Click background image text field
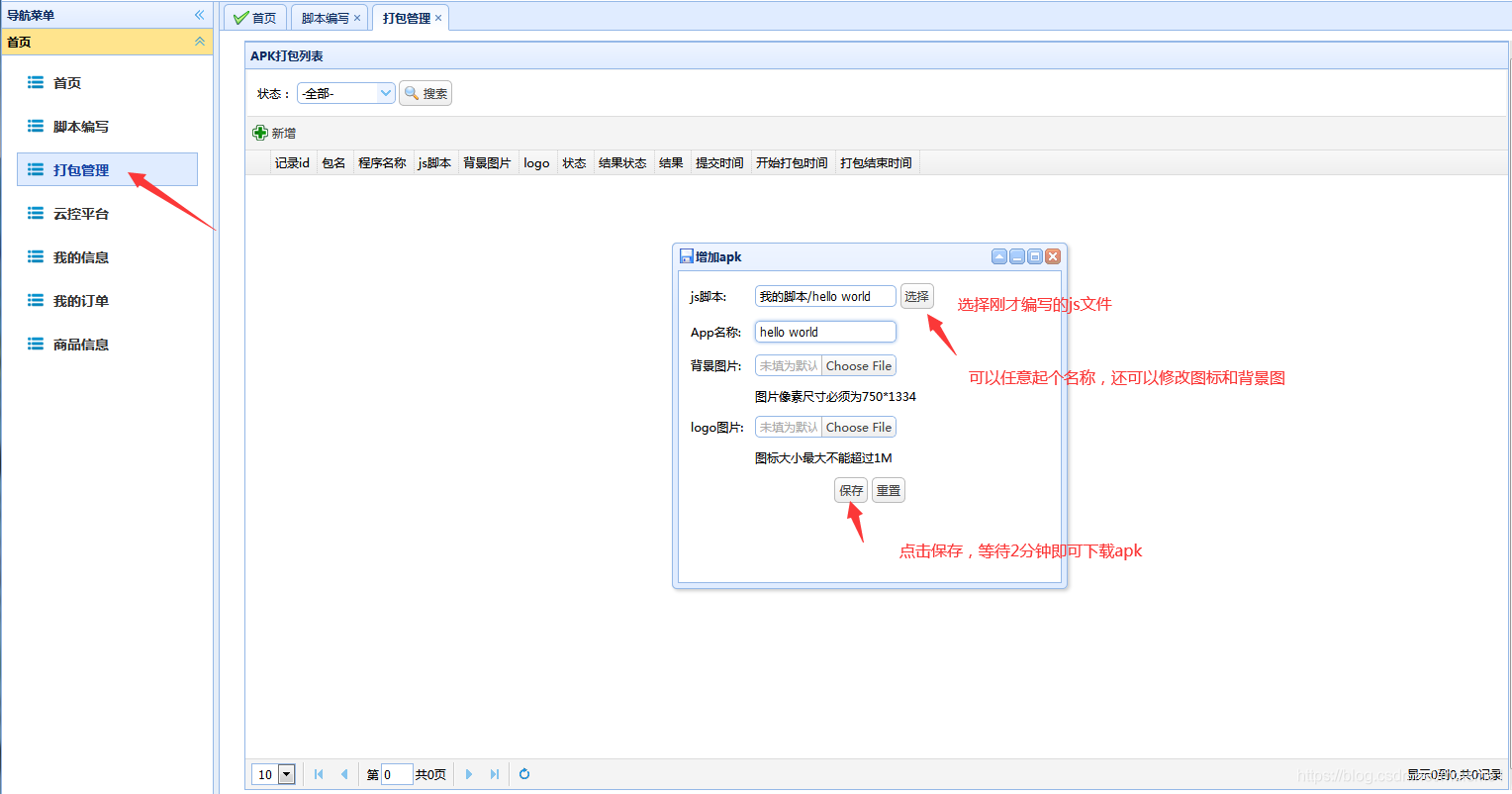 point(789,365)
